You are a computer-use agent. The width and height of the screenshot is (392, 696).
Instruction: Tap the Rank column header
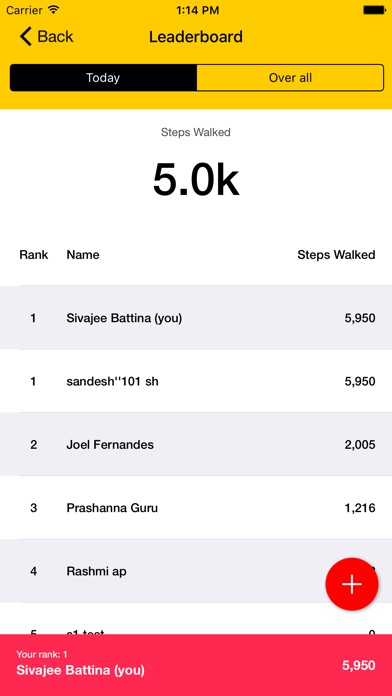tap(34, 255)
